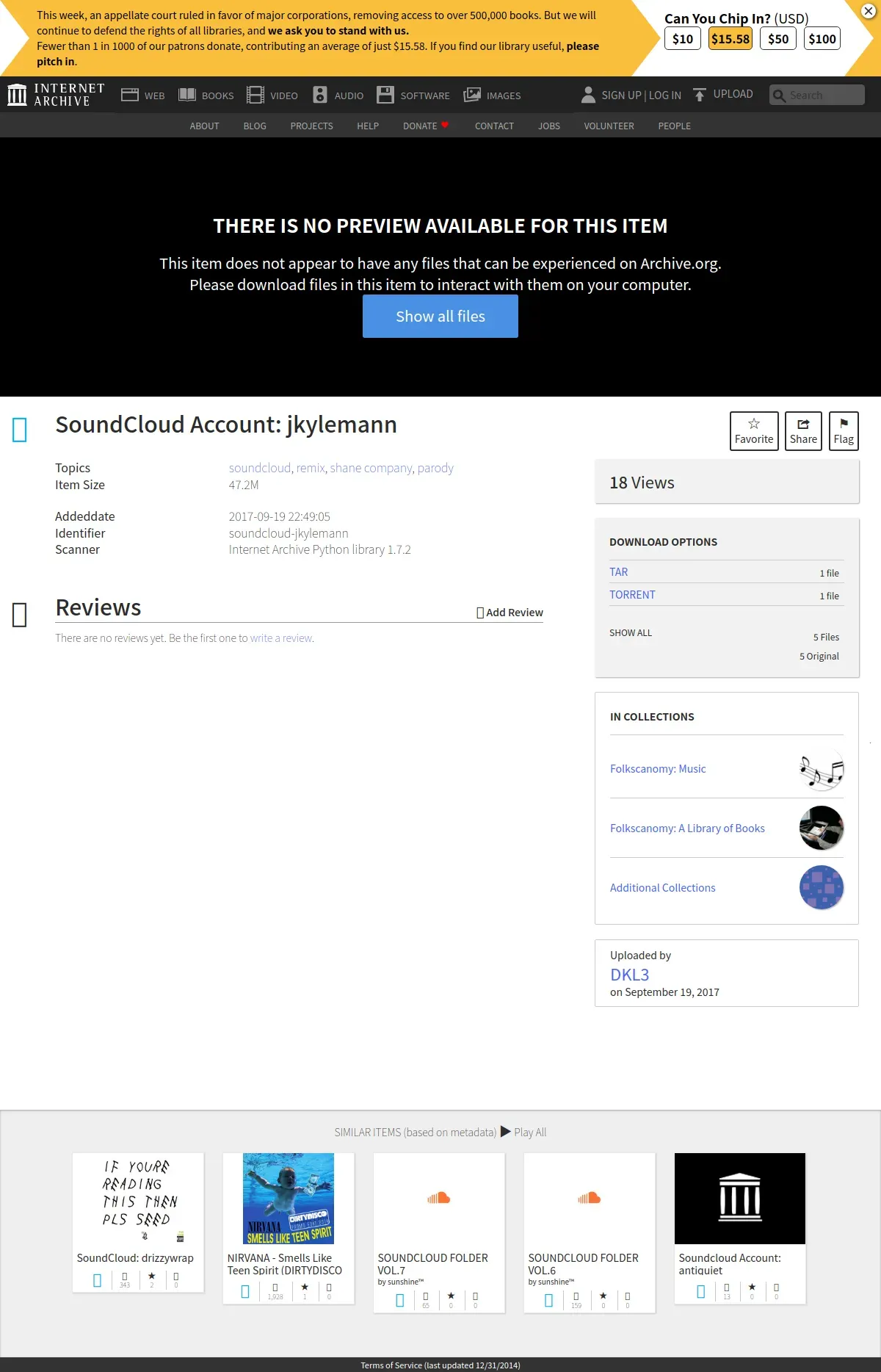The width and height of the screenshot is (881, 1372).
Task: Open the Images section icon
Action: click(472, 95)
